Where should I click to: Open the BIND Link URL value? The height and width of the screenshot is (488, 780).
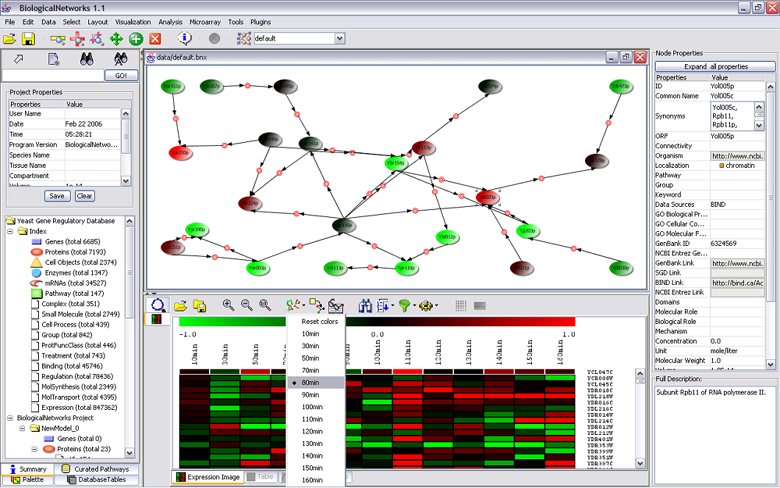737,283
